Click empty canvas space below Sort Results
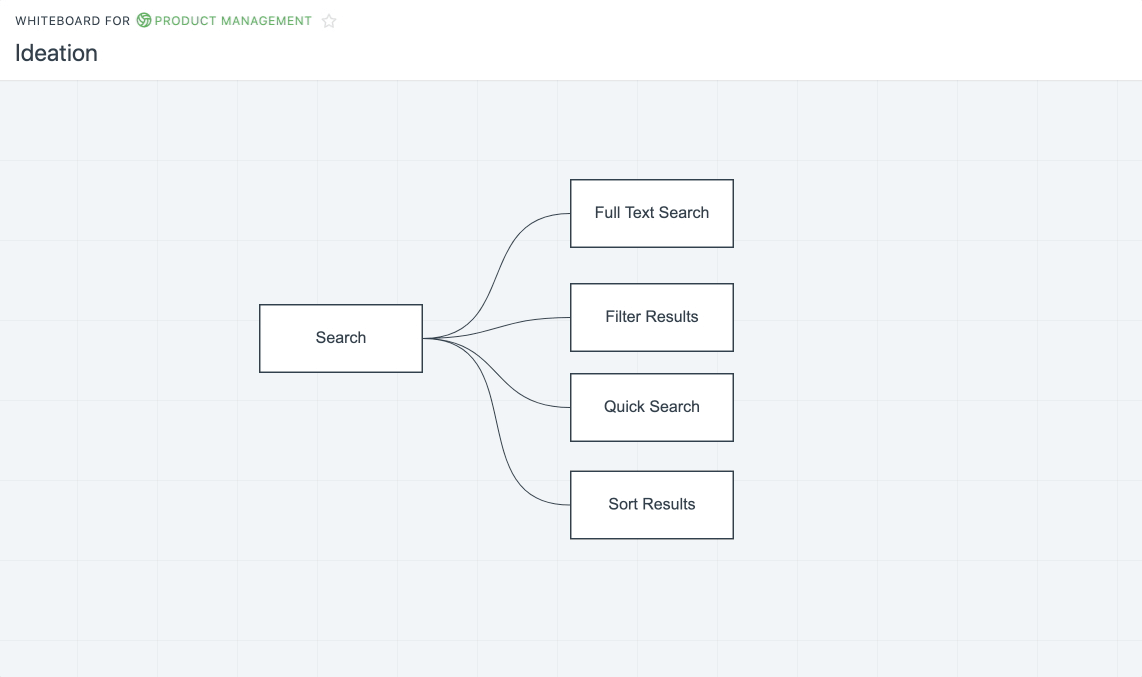 pos(651,600)
